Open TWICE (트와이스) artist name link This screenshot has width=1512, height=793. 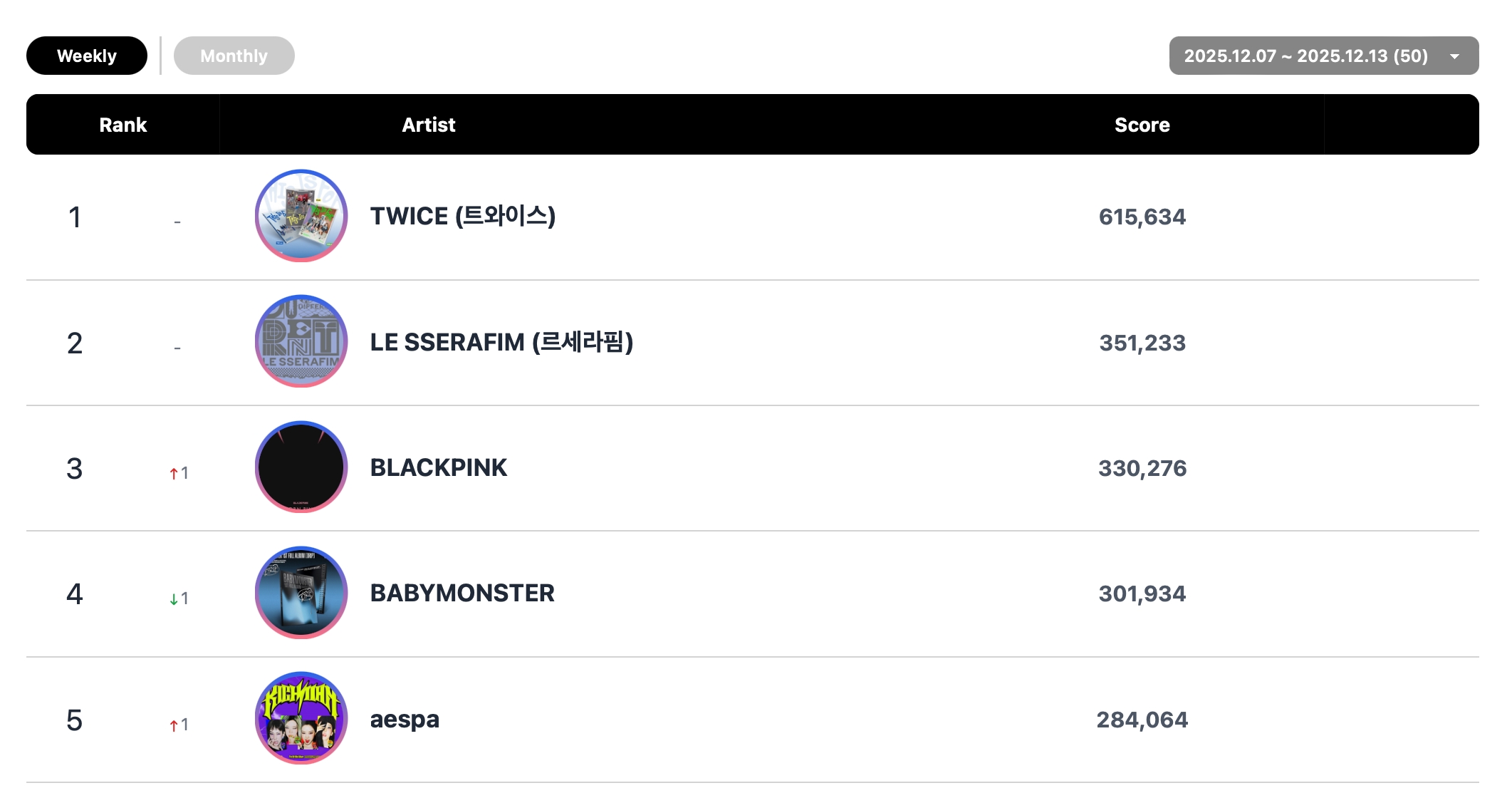462,216
